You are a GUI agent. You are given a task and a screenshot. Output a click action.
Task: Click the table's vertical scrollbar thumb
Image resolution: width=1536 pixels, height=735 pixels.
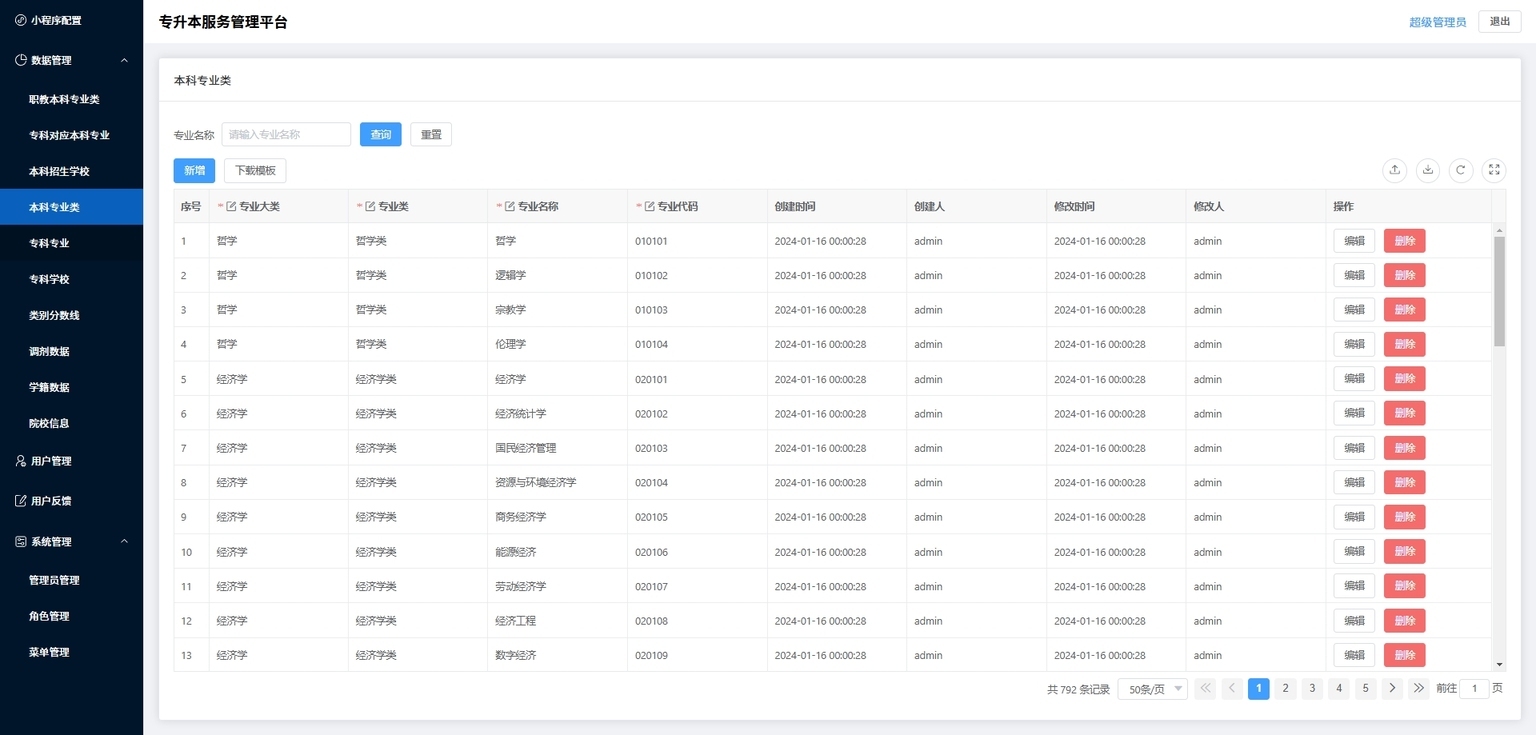[1499, 290]
